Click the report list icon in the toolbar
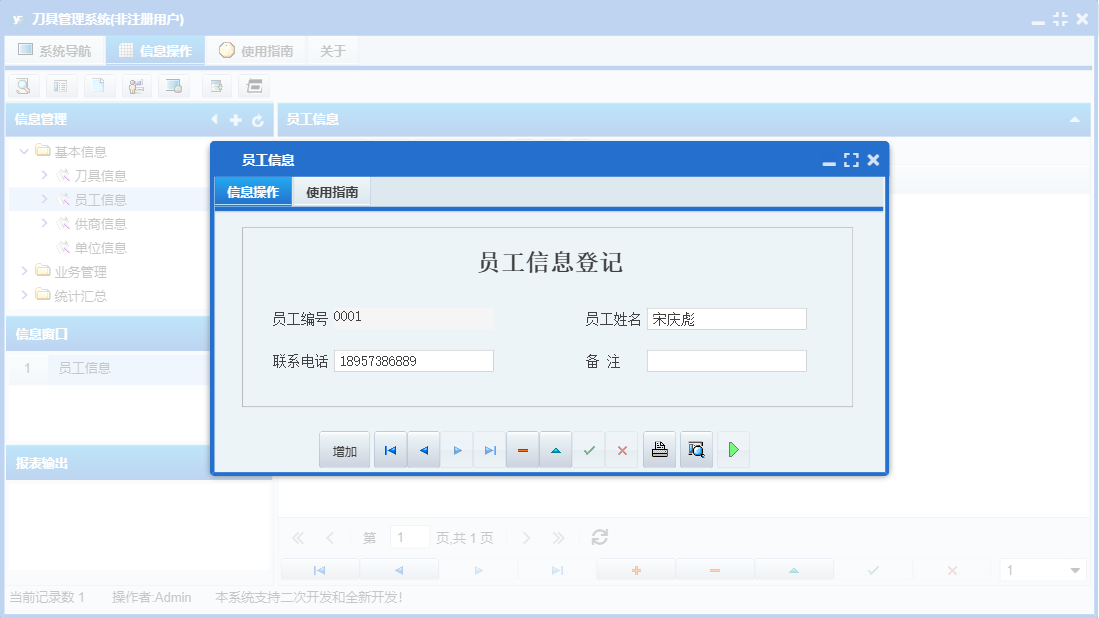The image size is (1099, 618). [61, 86]
